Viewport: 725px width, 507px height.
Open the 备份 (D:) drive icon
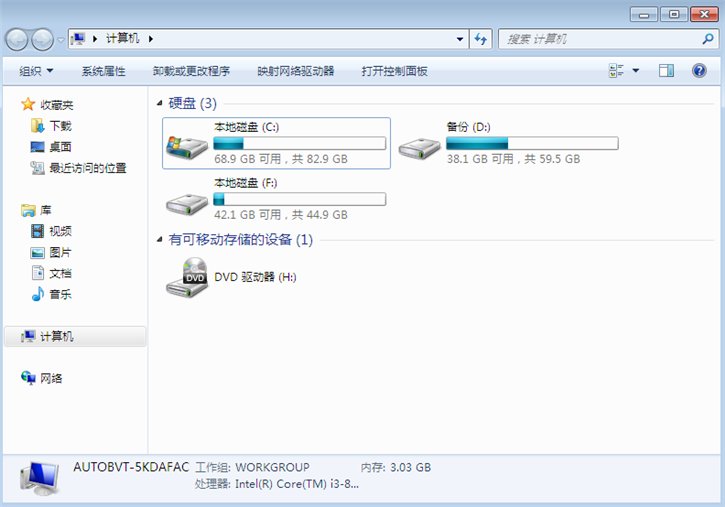418,145
